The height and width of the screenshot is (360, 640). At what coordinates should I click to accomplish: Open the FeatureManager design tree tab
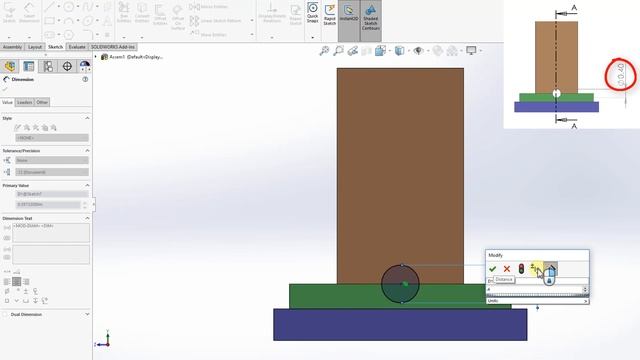pos(10,66)
